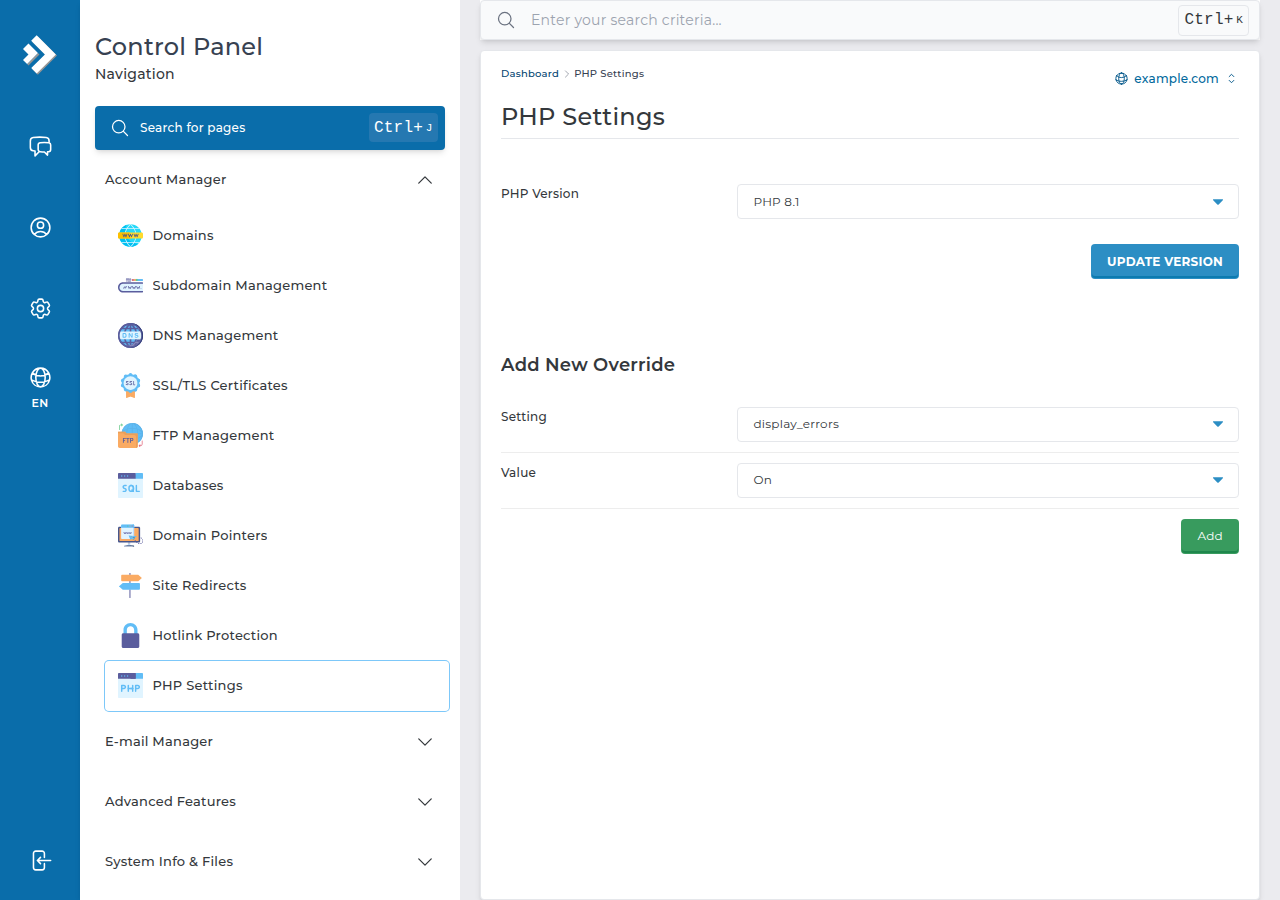Click the SSL/TLS Certificates badge icon
This screenshot has width=1280, height=900.
(130, 386)
